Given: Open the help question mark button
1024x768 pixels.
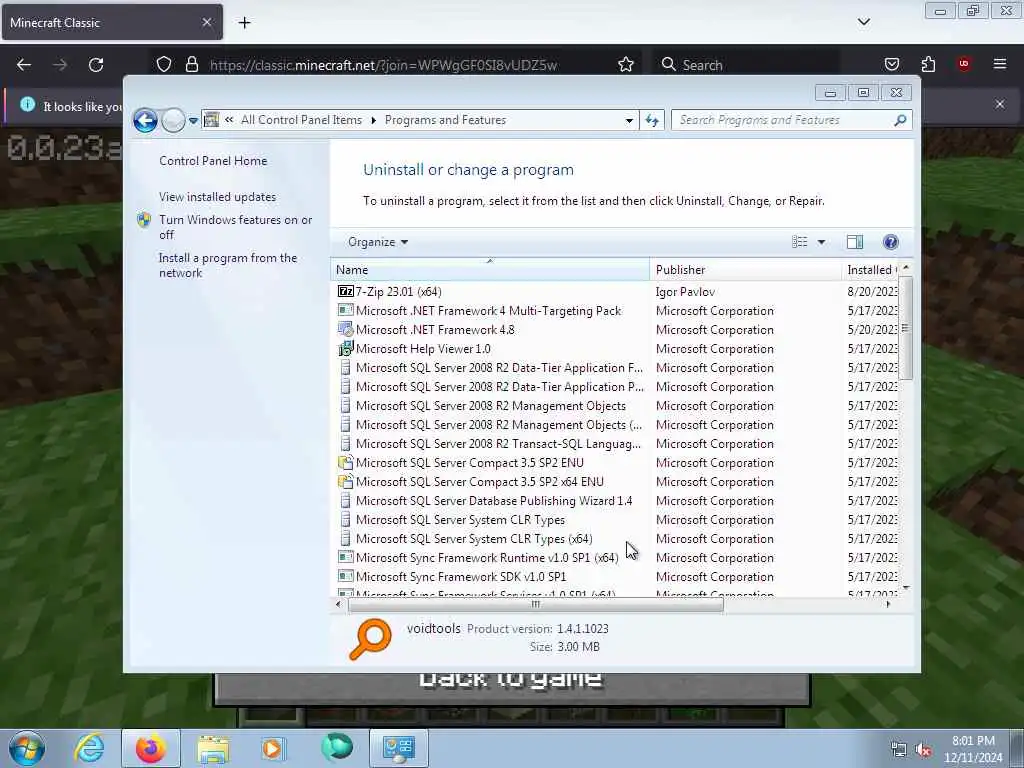Looking at the screenshot, I should tap(890, 242).
